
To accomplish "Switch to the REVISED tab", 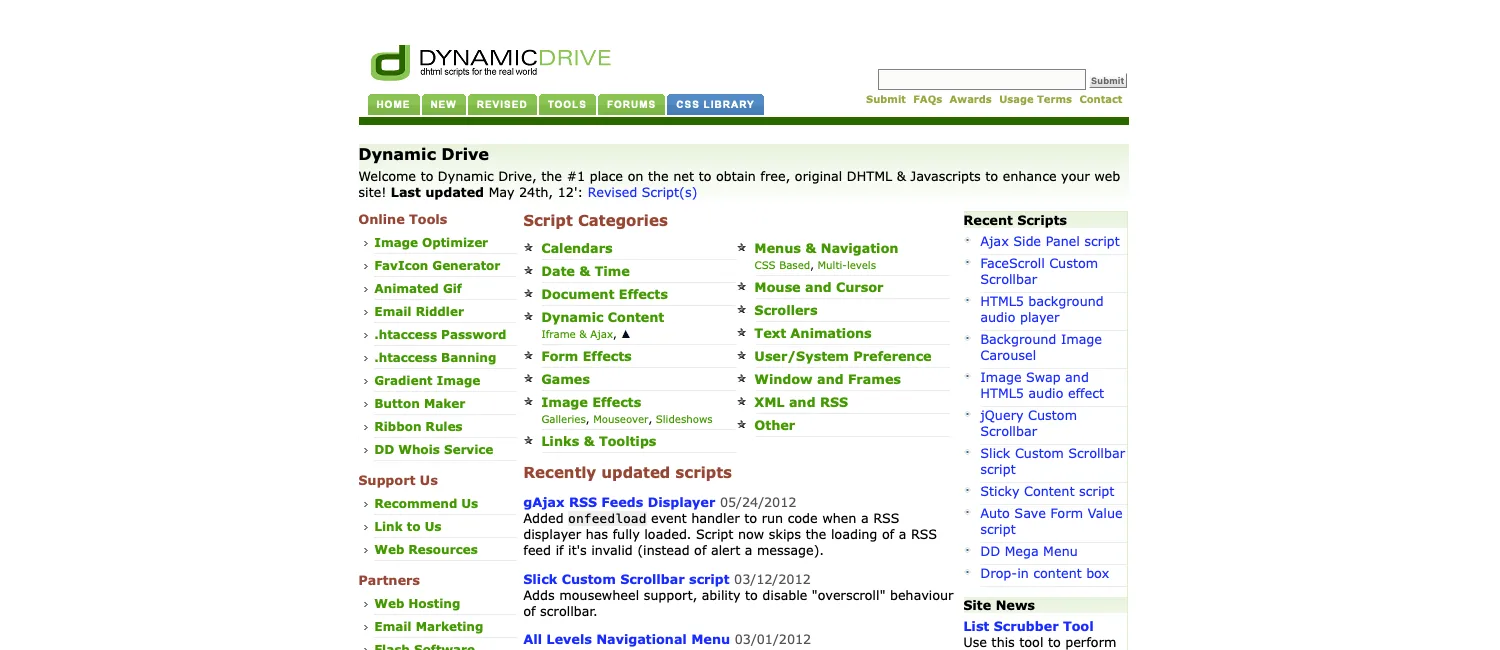I will click(x=502, y=104).
